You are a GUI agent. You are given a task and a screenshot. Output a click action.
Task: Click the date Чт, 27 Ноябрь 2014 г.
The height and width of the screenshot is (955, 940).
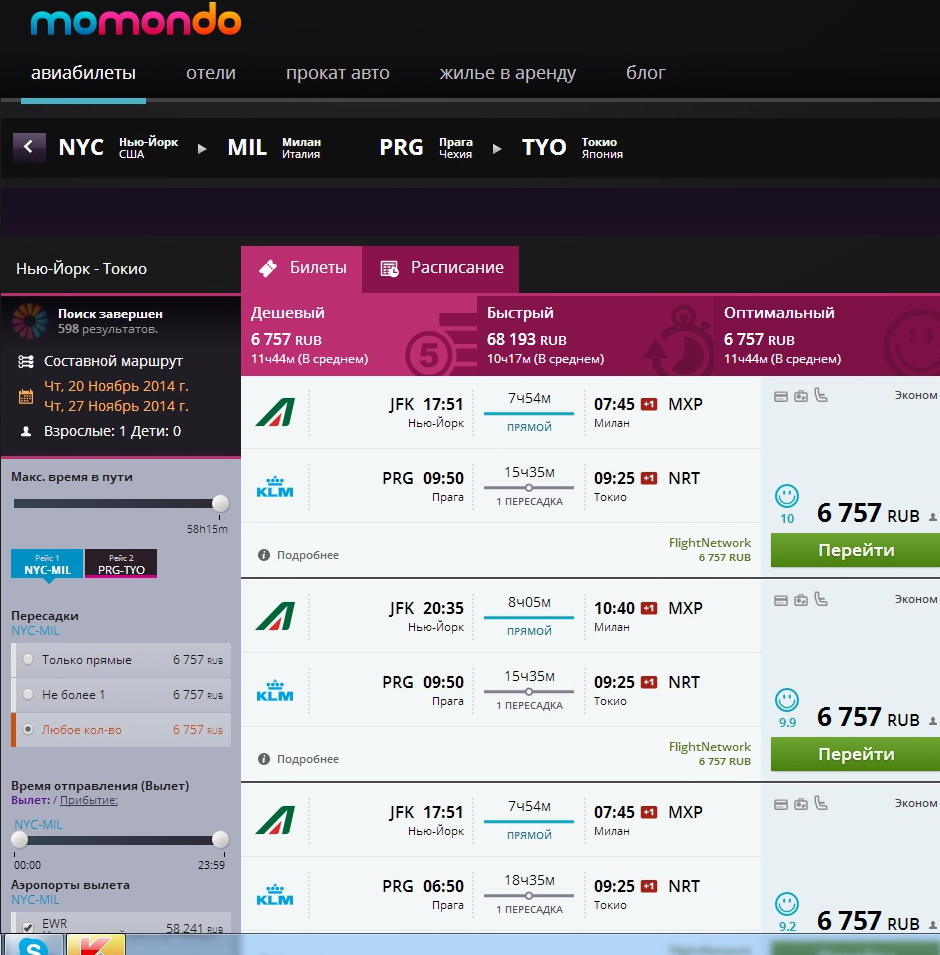(x=116, y=406)
